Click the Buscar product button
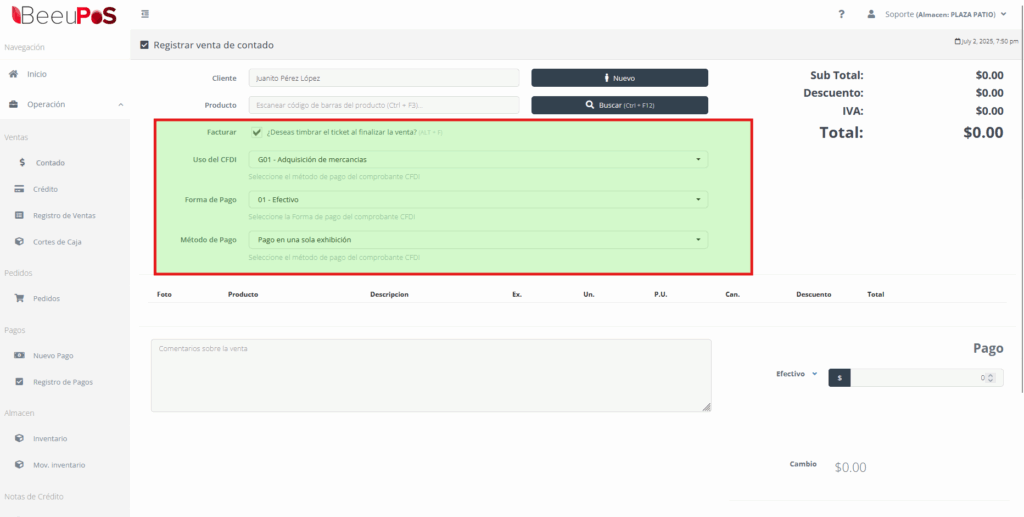 click(x=619, y=105)
